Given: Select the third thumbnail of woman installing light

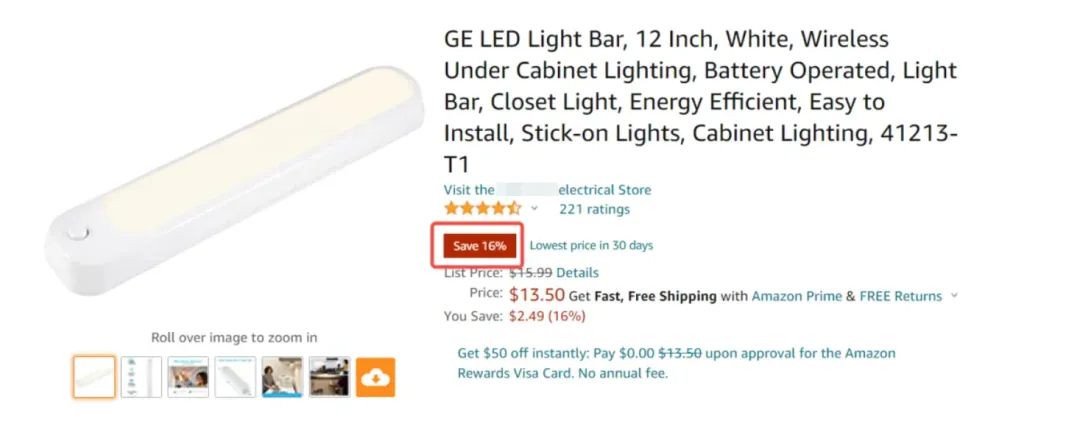Looking at the screenshot, I should (188, 377).
